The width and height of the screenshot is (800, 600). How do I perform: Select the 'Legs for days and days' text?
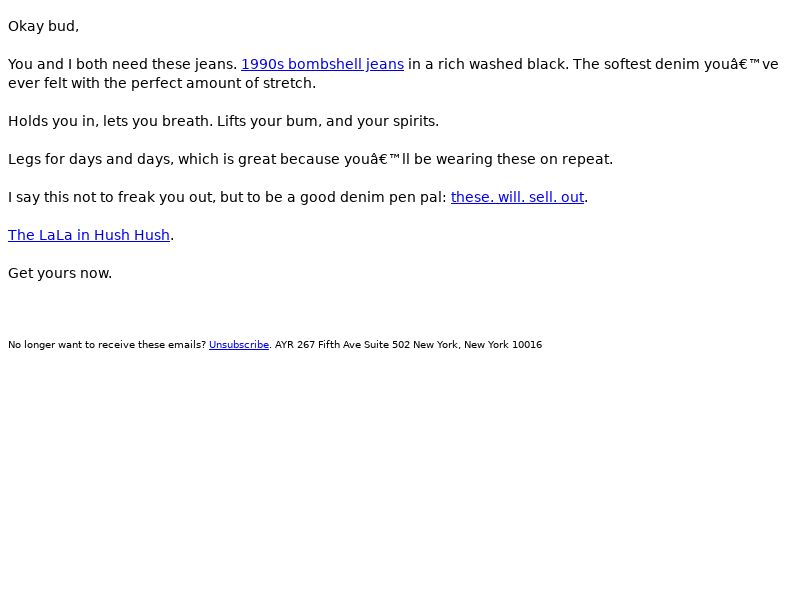[x=91, y=159]
